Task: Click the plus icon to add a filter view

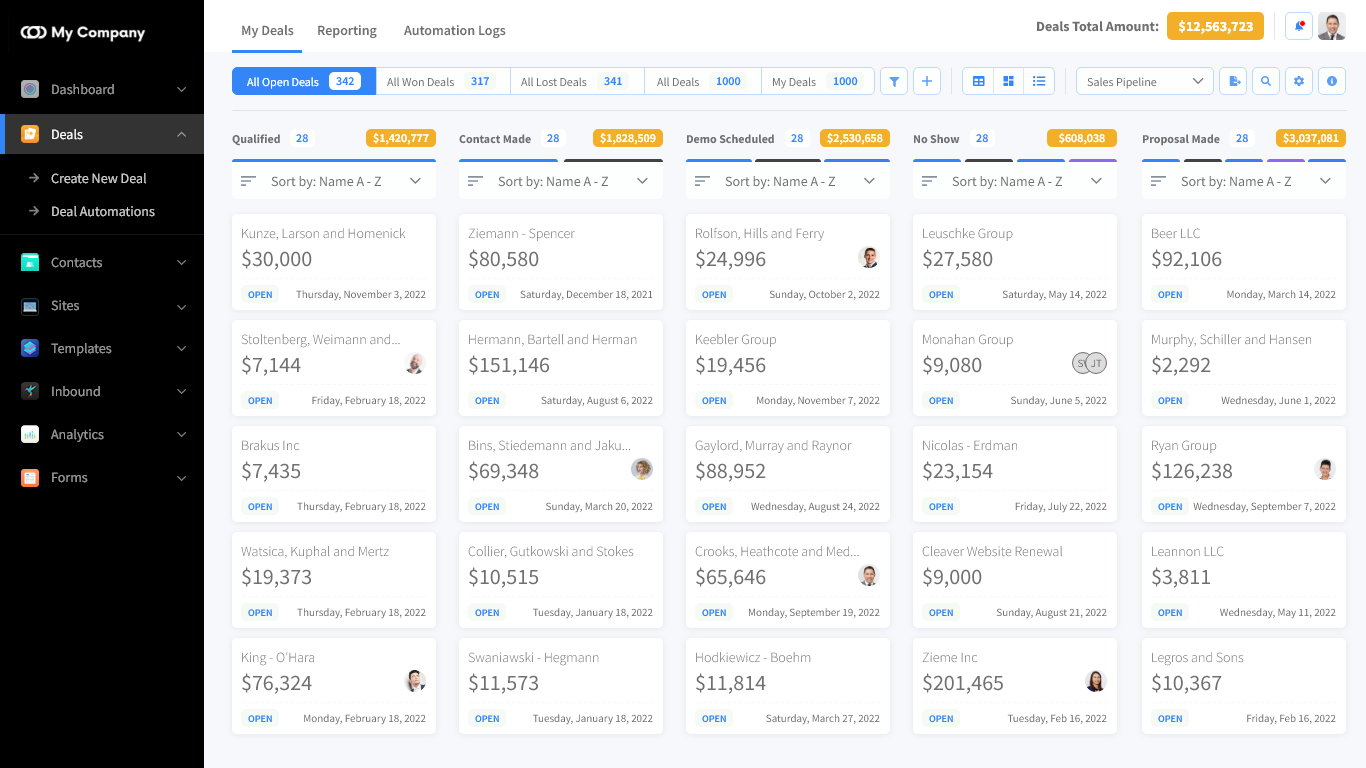Action: [927, 82]
